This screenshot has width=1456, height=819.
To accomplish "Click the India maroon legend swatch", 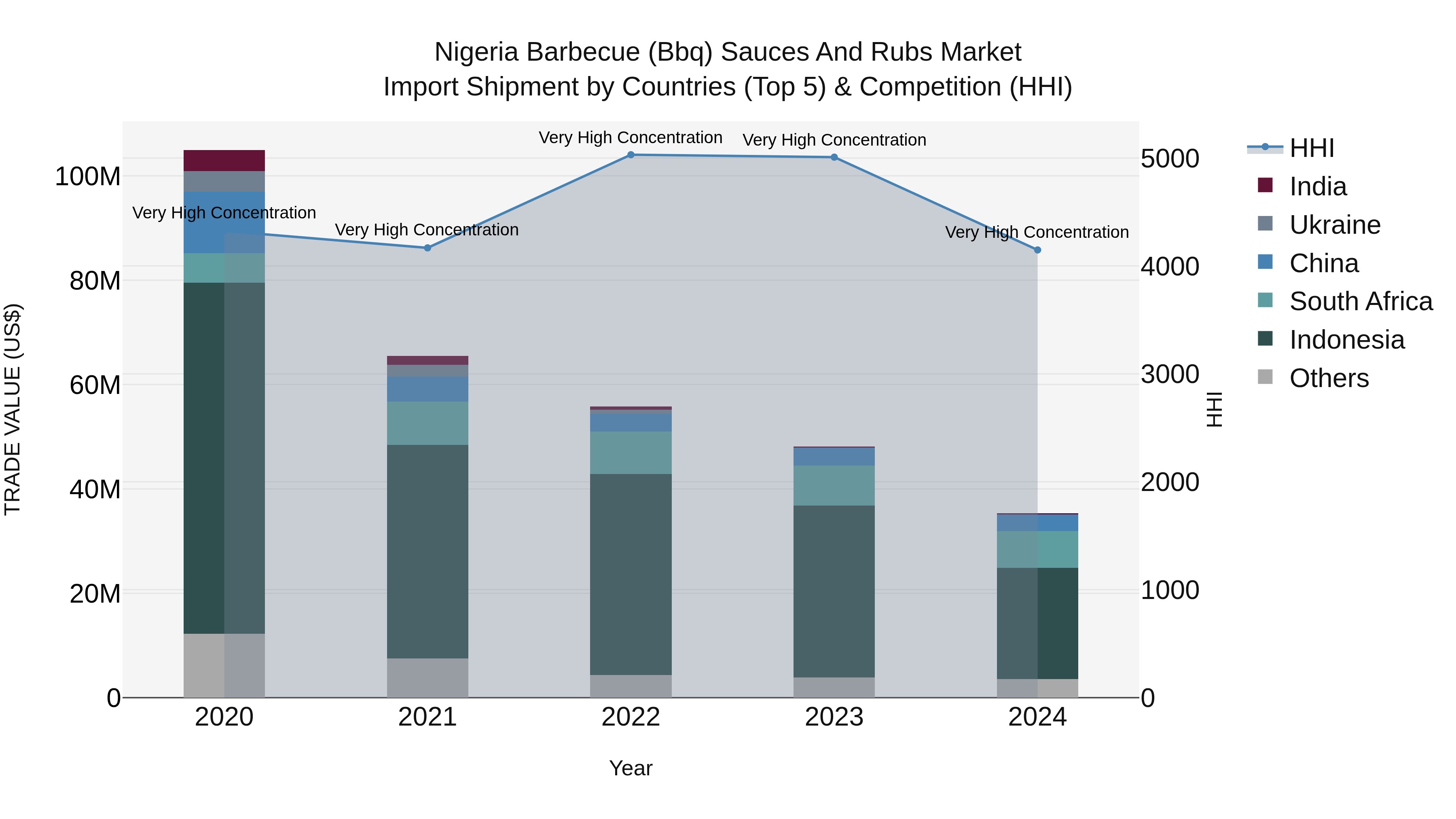I will (x=1265, y=185).
